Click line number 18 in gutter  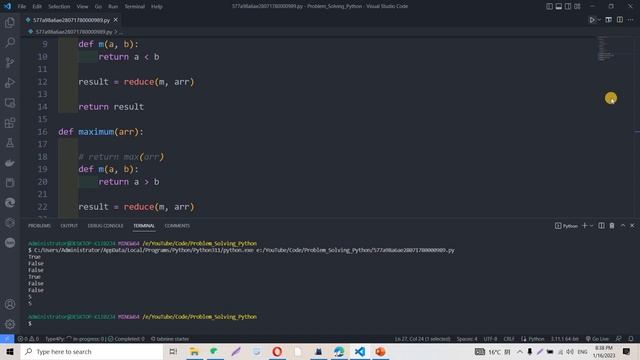tap(42, 157)
